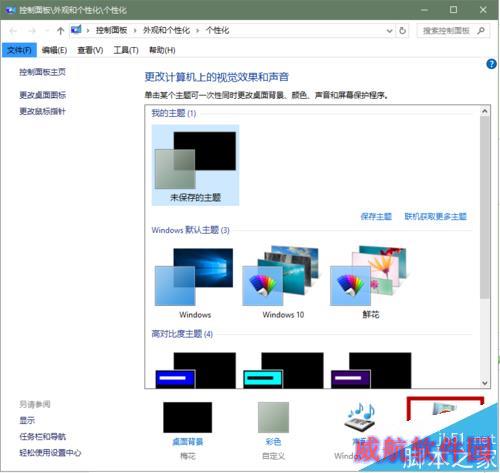Click the 保存主题 link

(x=376, y=216)
